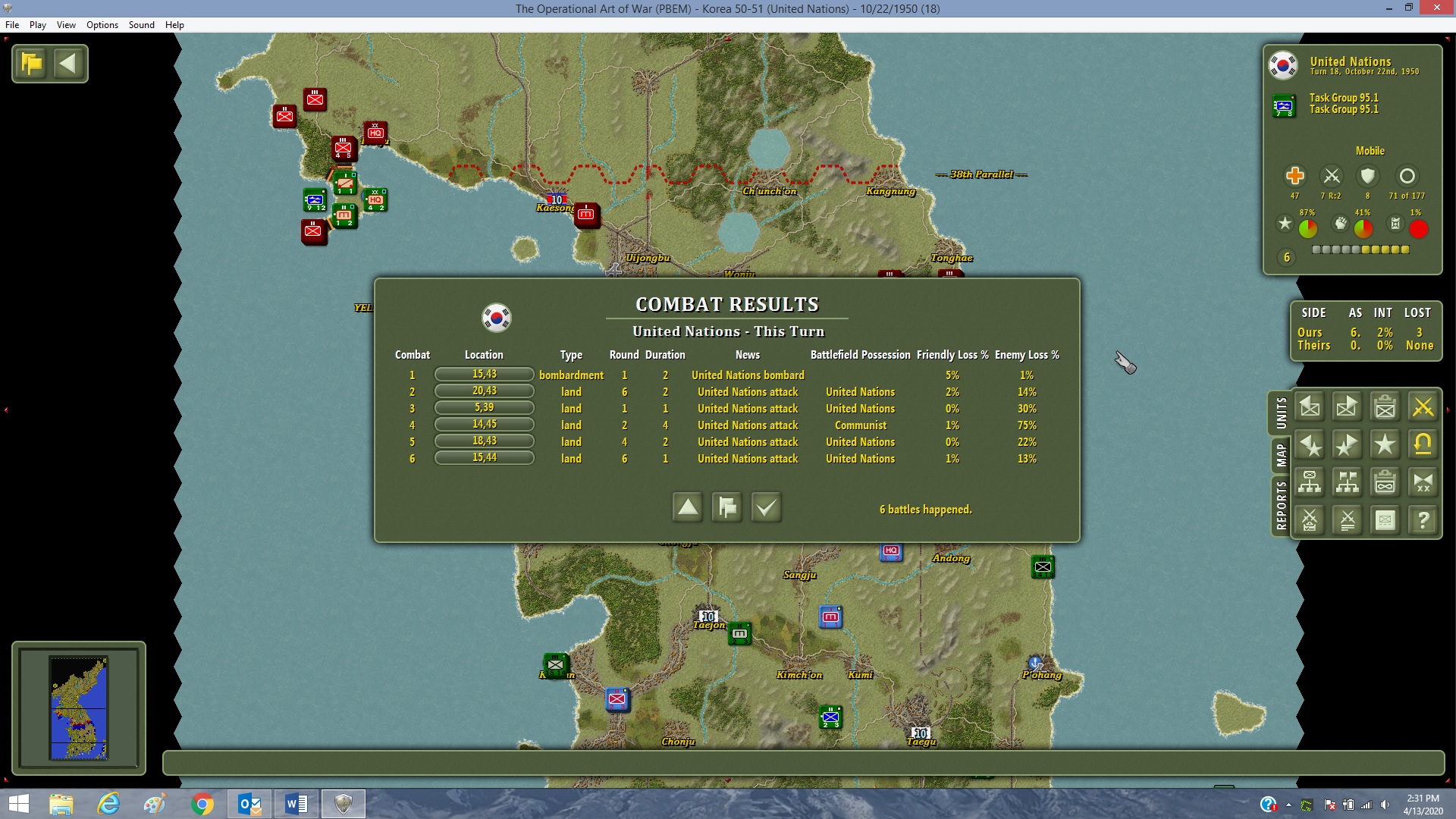Click the yellow undo arrow button
Viewport: 1456px width, 819px height.
click(x=1423, y=445)
